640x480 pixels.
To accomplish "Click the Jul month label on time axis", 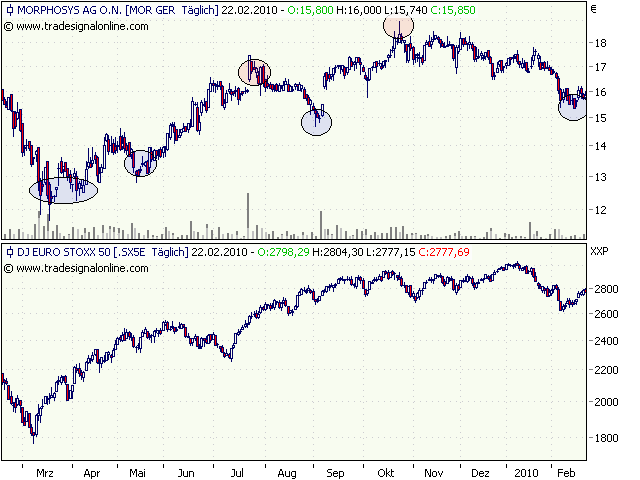I will click(x=237, y=473).
